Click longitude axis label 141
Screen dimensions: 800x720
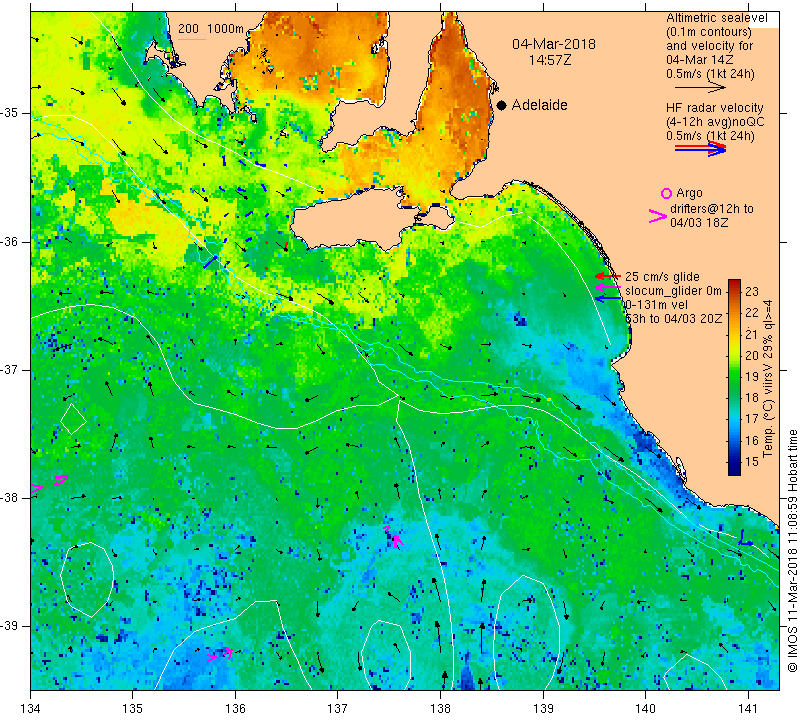(x=748, y=709)
